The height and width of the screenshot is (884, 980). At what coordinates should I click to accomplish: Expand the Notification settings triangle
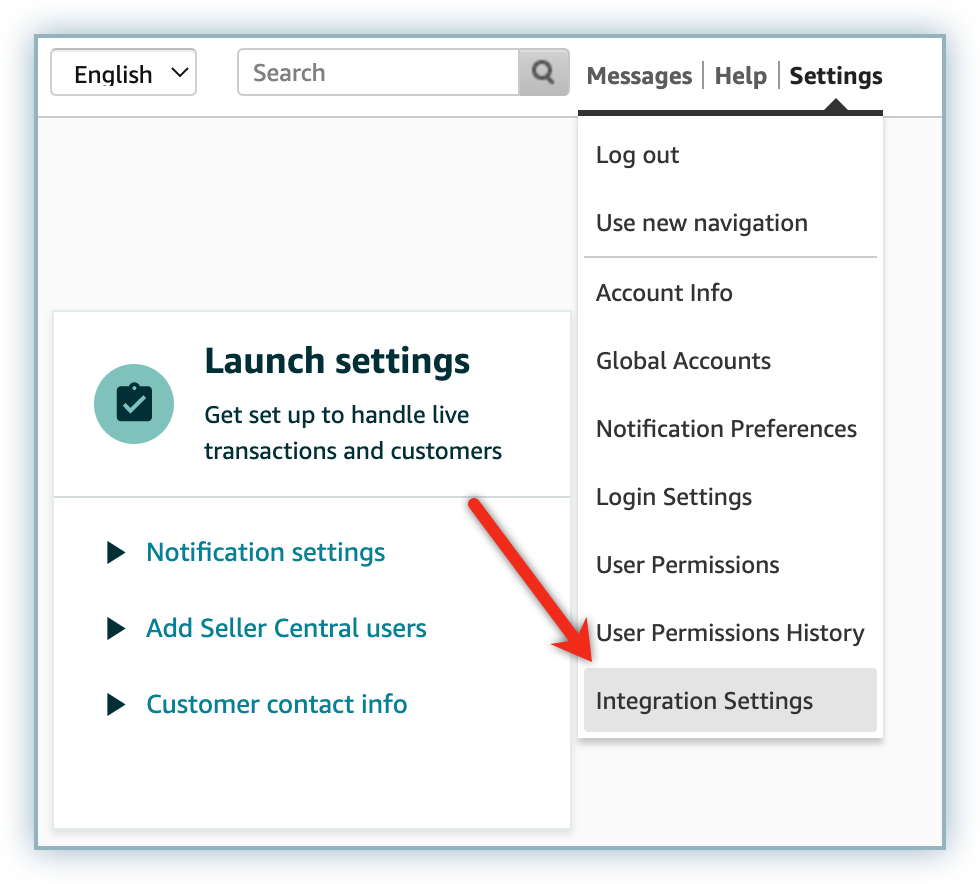[x=116, y=553]
